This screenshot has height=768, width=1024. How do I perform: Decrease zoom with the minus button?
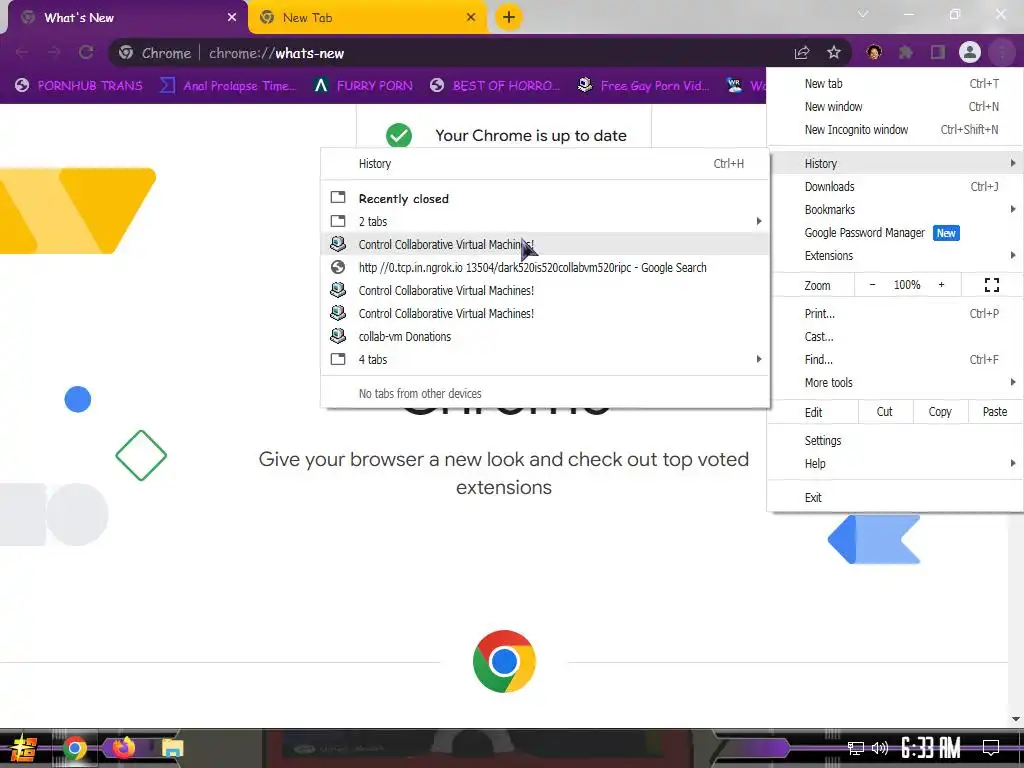[x=872, y=285]
